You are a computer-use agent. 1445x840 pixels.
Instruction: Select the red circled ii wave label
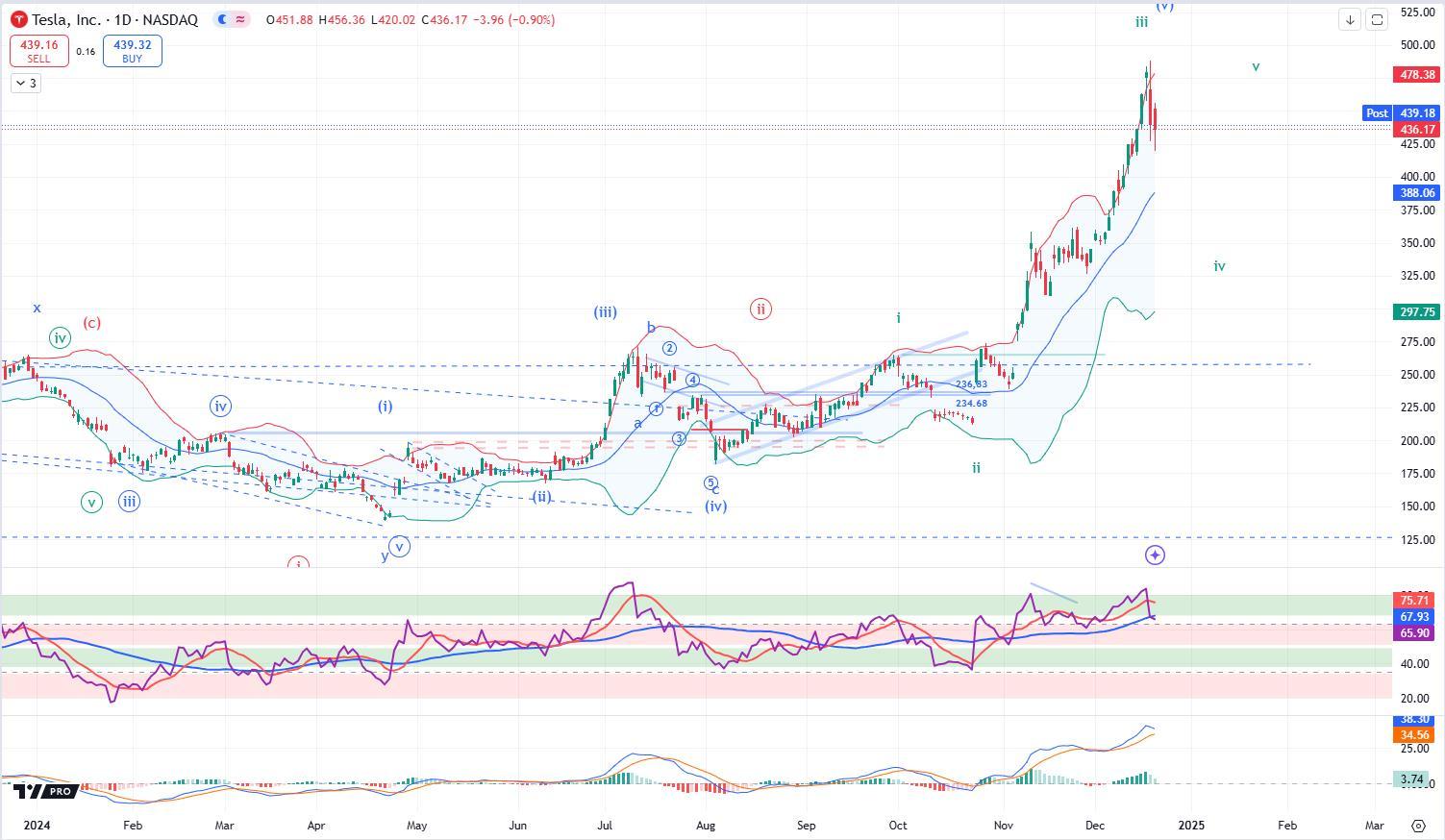(x=760, y=309)
